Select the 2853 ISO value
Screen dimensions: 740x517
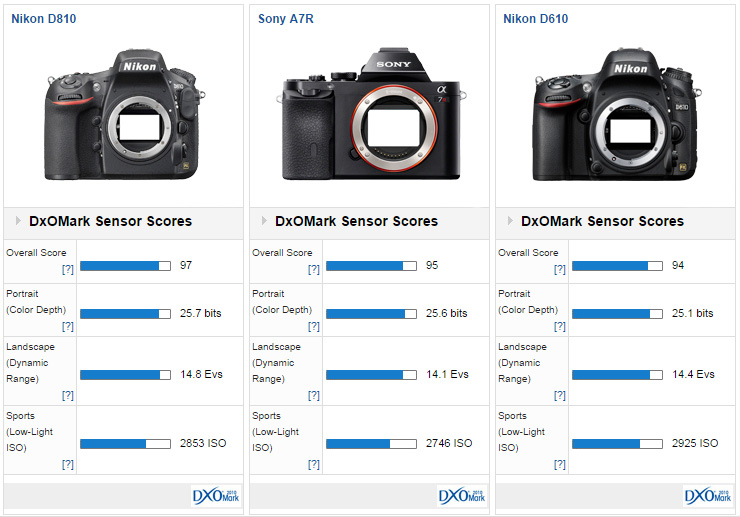[x=203, y=443]
